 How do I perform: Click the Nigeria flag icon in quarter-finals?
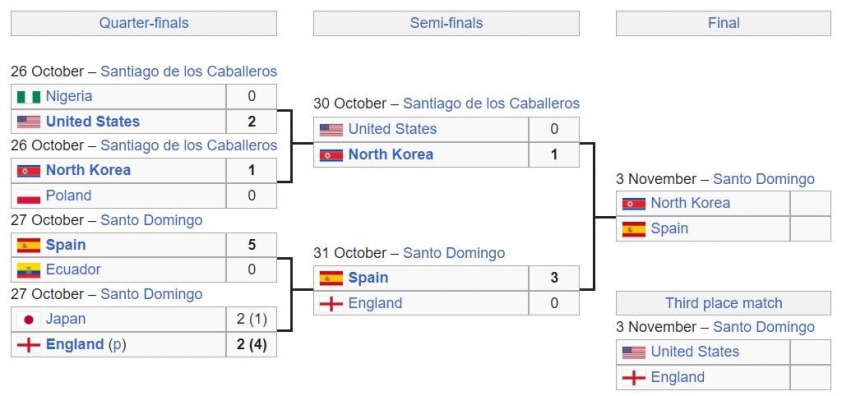pyautogui.click(x=28, y=97)
